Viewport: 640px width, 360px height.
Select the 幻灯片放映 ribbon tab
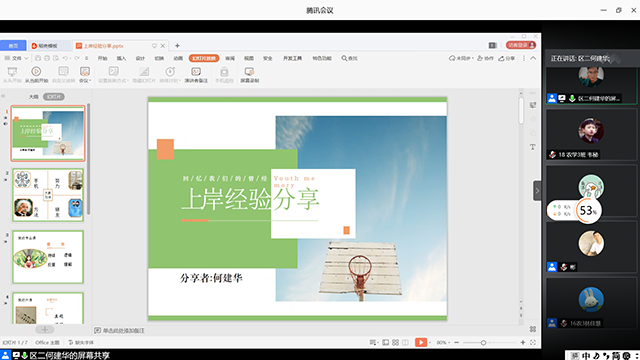click(204, 58)
